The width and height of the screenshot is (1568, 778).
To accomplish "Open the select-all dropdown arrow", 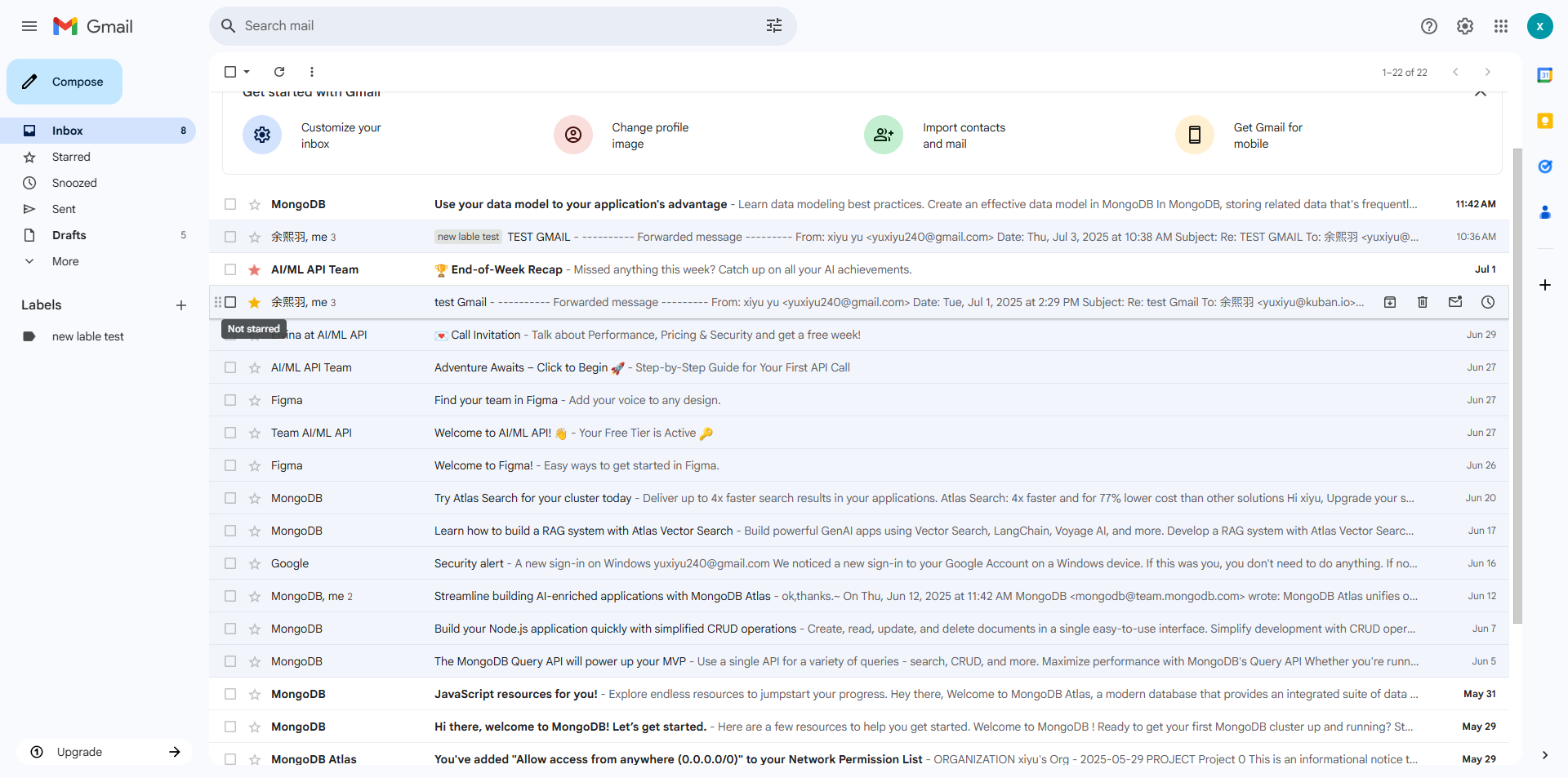I will coord(247,72).
